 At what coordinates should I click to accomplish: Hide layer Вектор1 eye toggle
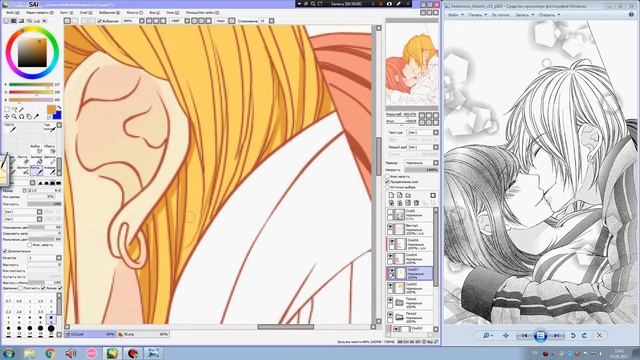click(390, 227)
